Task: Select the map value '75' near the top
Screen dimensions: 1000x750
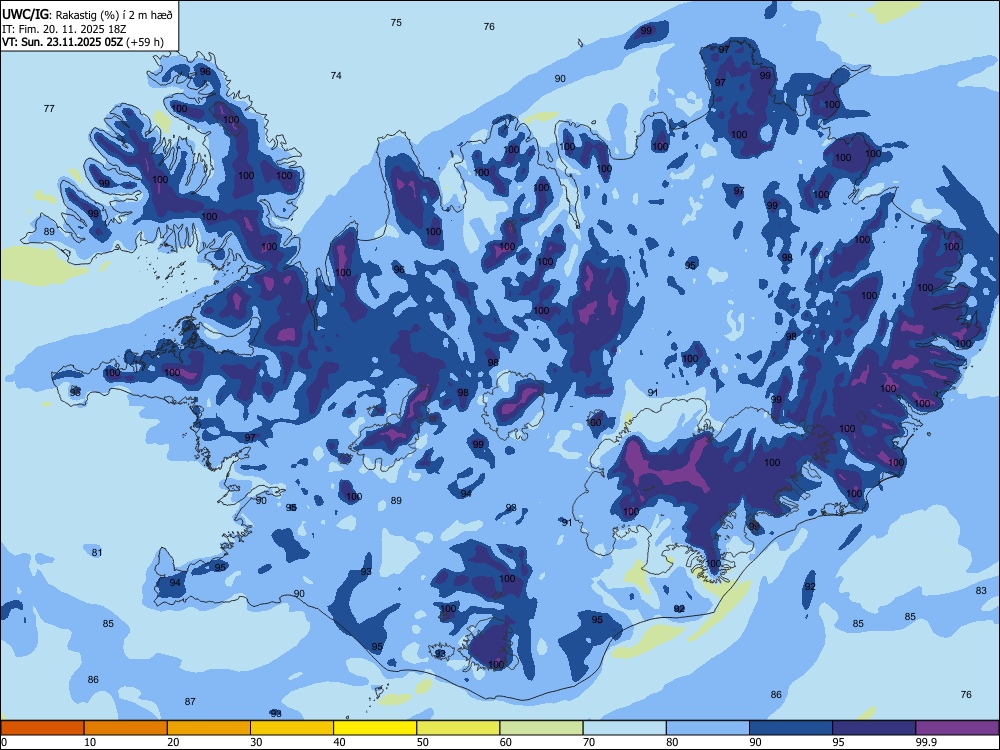Action: point(396,22)
